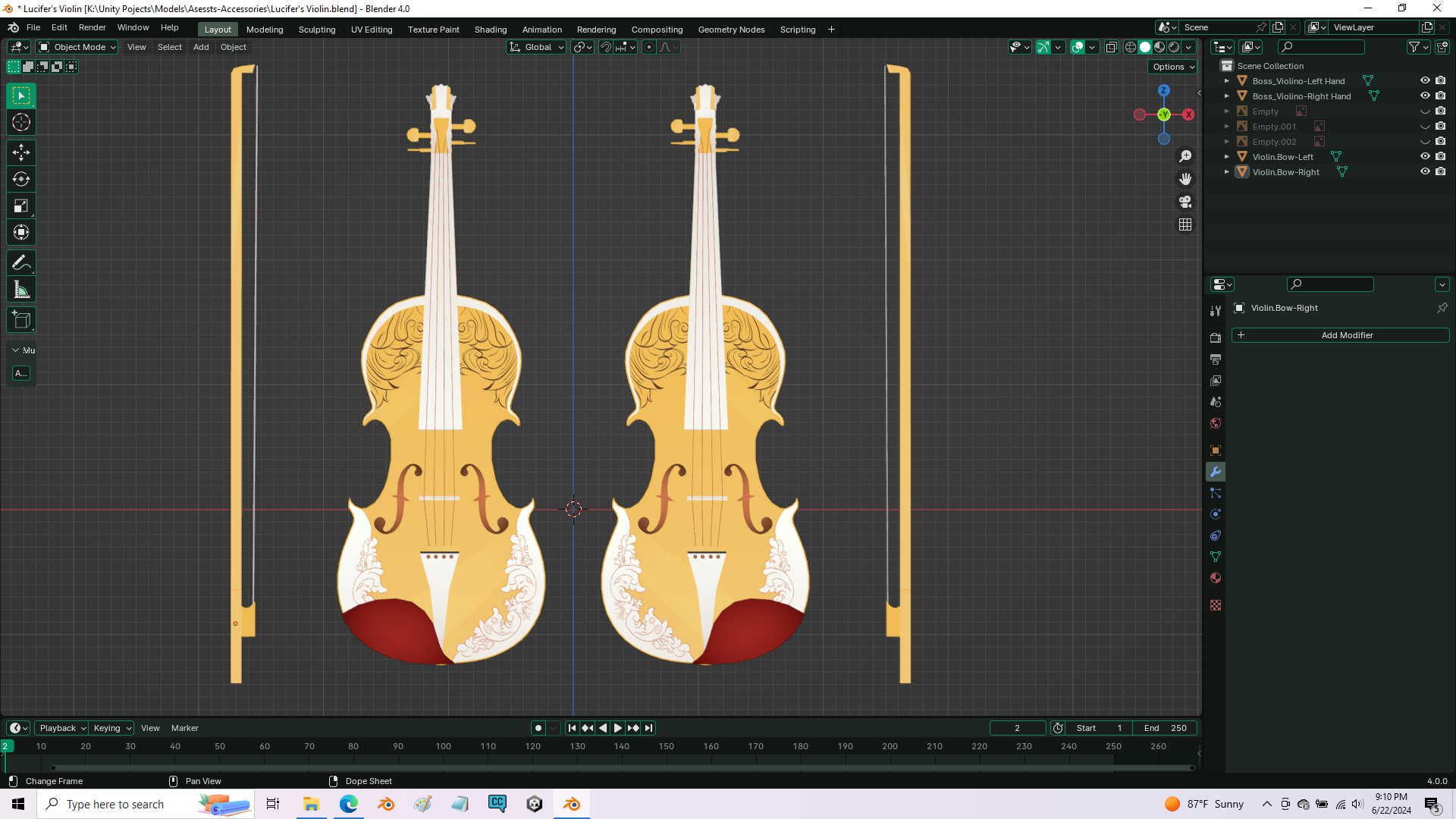Toggle viewport visibility of Empty.001

(1425, 127)
